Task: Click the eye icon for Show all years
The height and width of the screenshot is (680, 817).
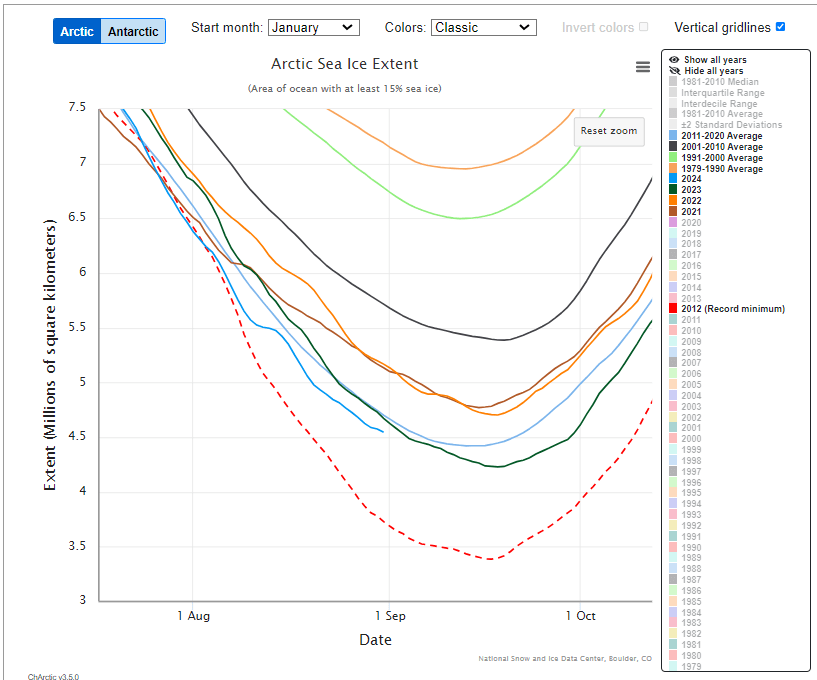Action: click(674, 60)
